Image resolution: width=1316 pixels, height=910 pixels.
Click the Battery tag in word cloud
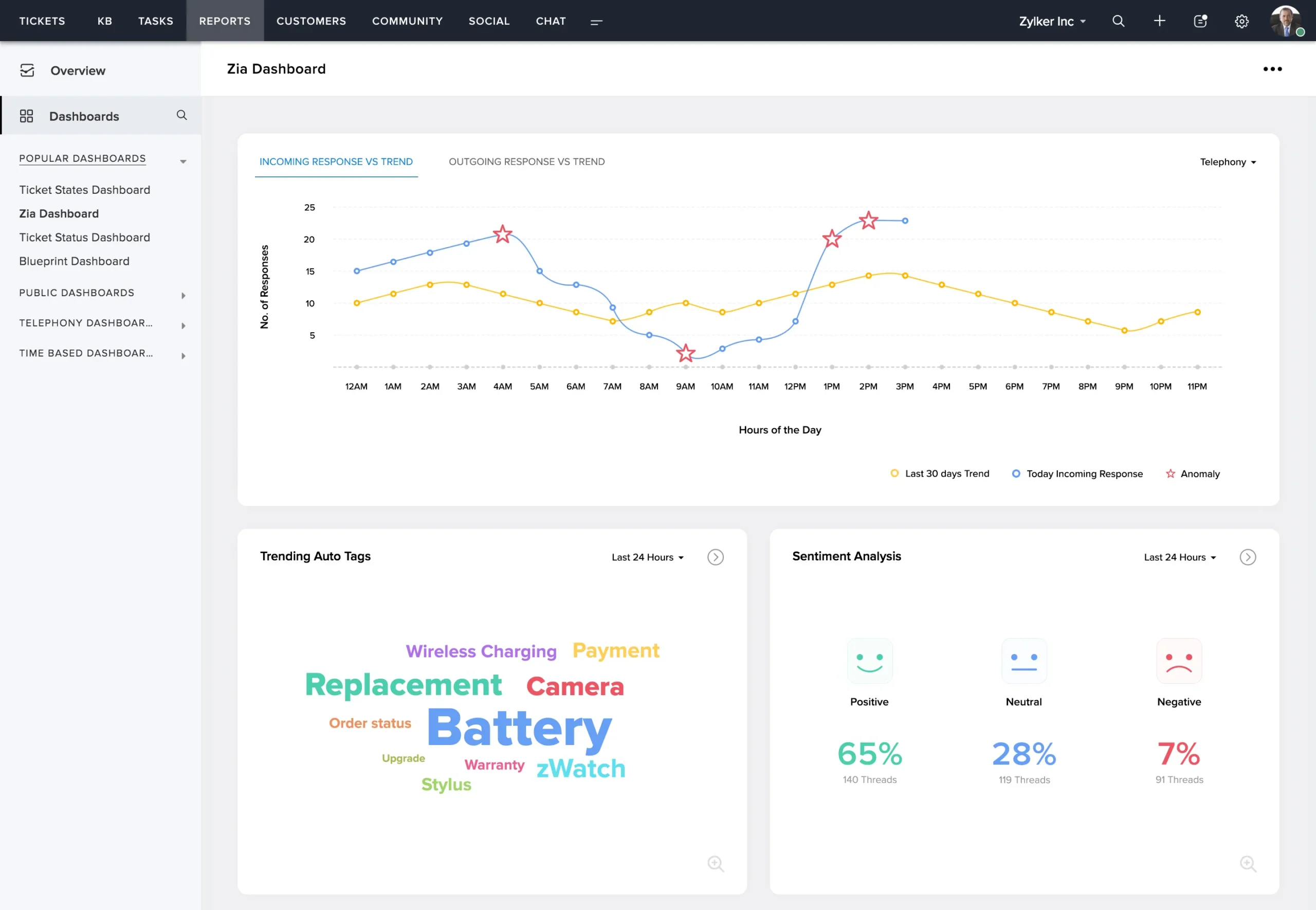click(519, 729)
